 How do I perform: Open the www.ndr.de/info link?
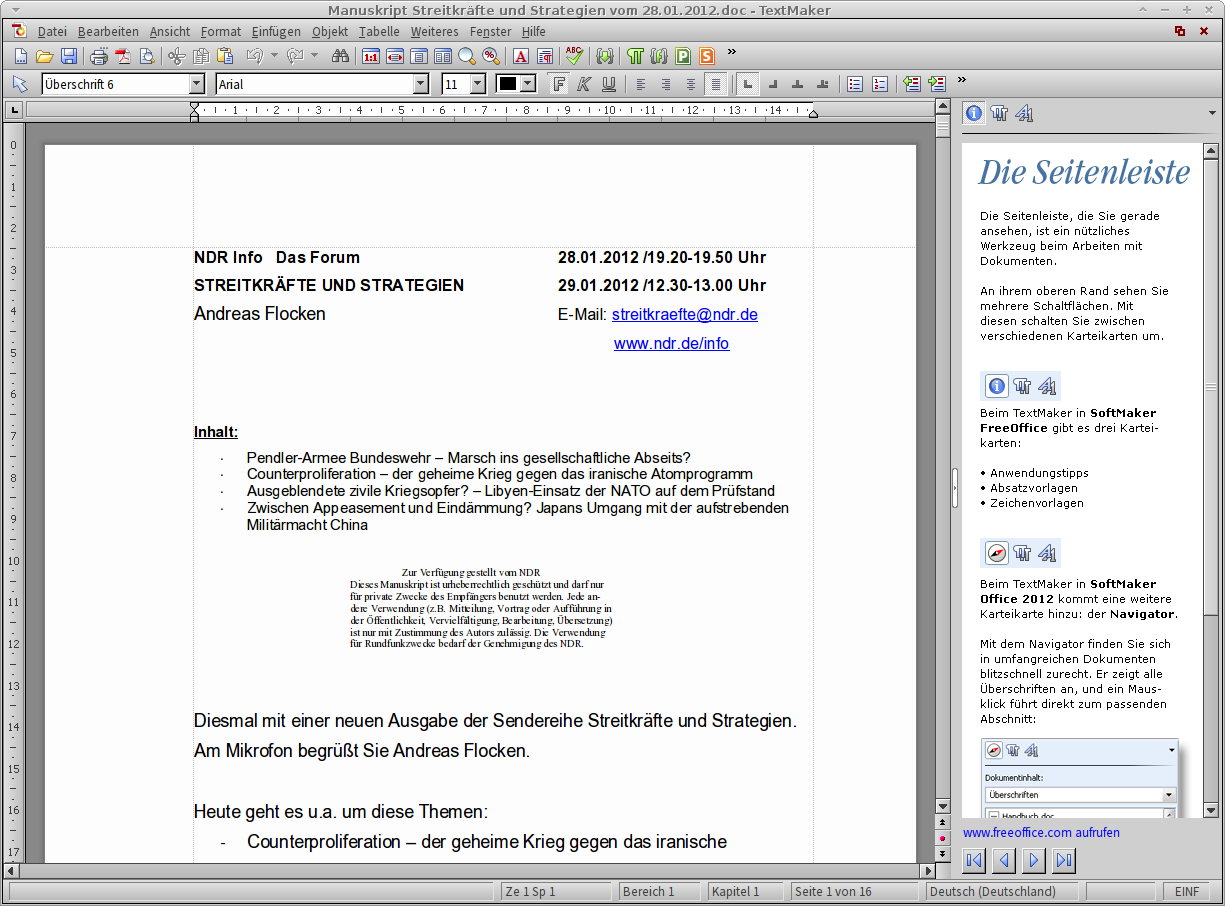[x=671, y=343]
